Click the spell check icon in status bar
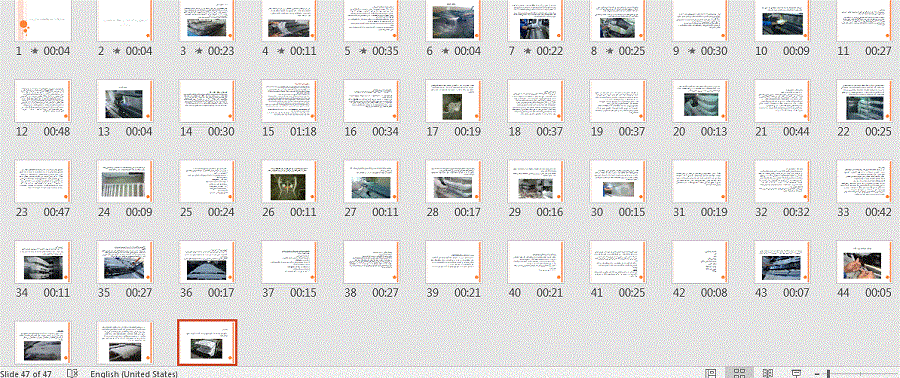The height and width of the screenshot is (378, 900). pos(72,373)
